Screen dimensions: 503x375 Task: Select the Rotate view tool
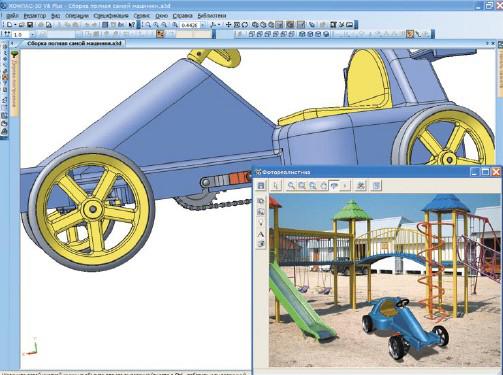pyautogui.click(x=245, y=25)
